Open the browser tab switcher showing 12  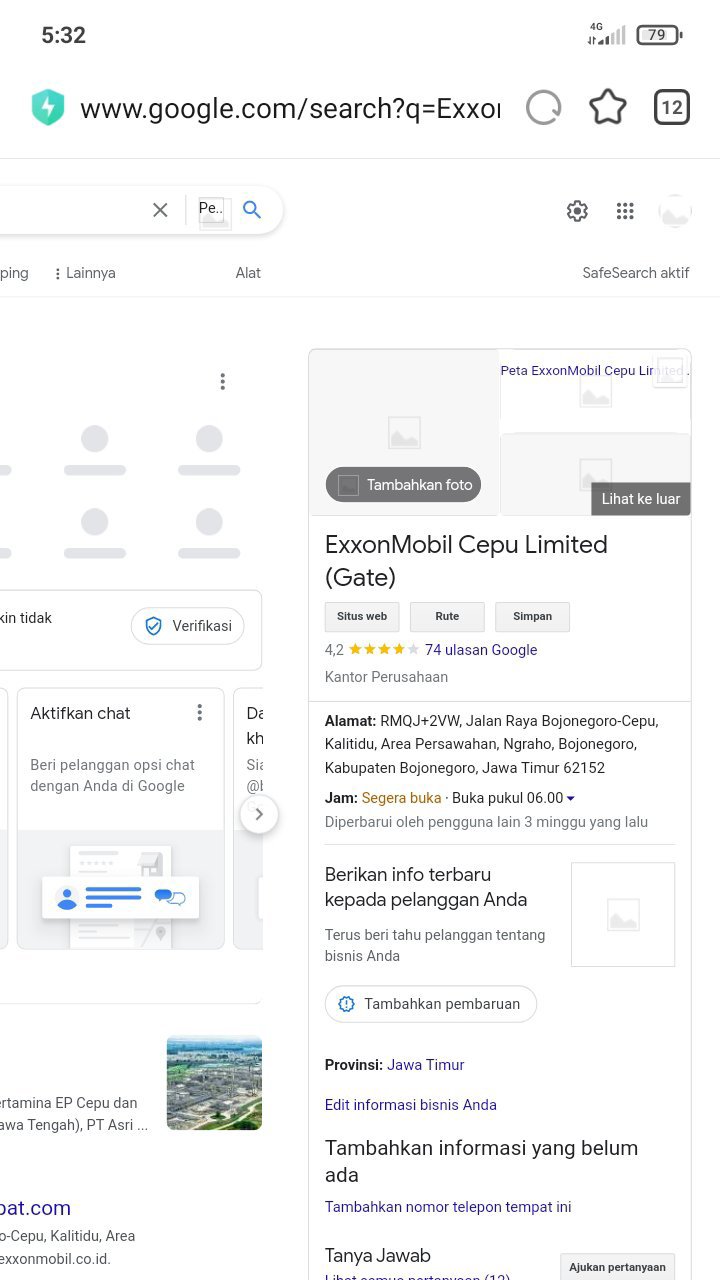pyautogui.click(x=672, y=108)
